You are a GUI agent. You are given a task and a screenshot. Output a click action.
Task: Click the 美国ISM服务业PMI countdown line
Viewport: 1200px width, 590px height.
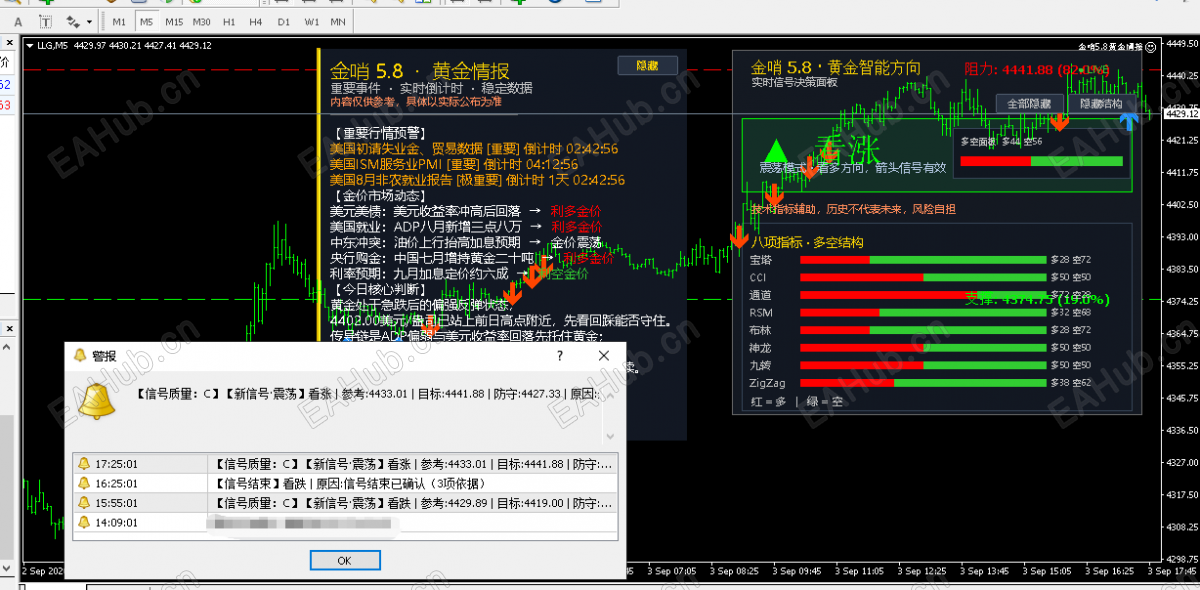click(x=454, y=164)
